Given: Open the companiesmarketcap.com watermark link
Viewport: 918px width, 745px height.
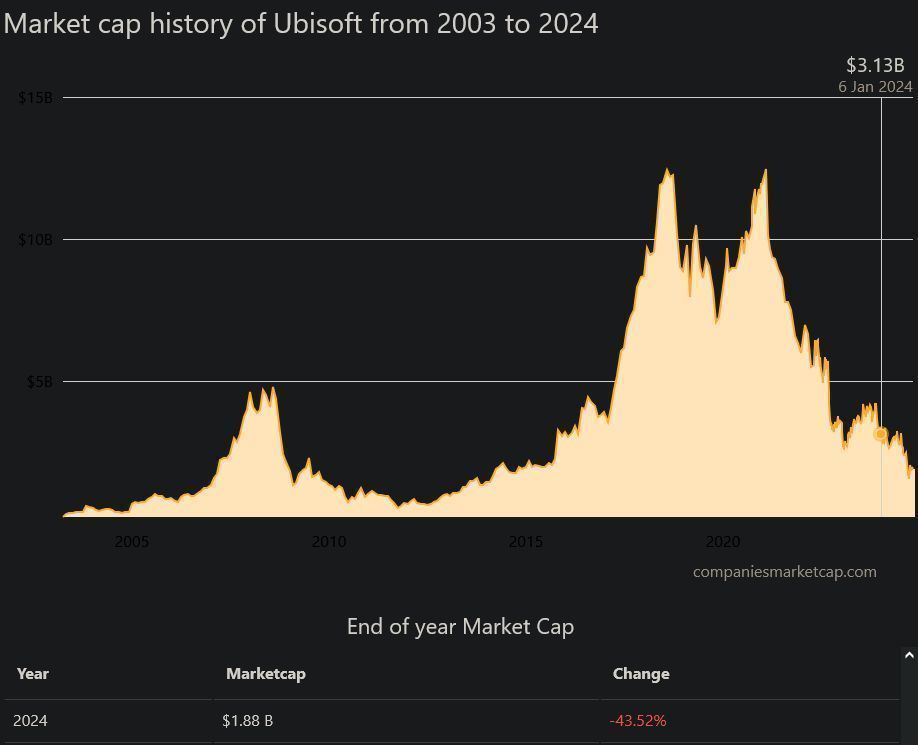Looking at the screenshot, I should (x=784, y=572).
